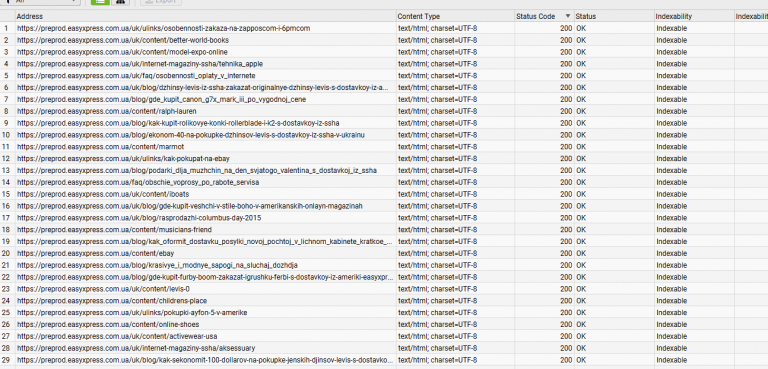
Task: Click the Content Type cell of row 3
Action: click(x=437, y=52)
